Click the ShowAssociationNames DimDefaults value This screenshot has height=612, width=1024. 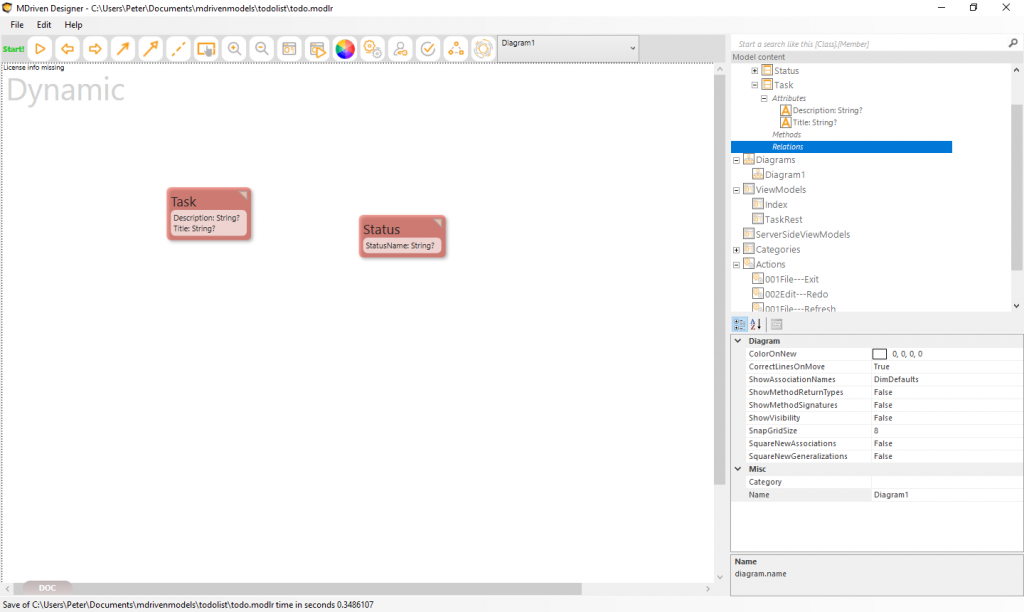tap(947, 379)
